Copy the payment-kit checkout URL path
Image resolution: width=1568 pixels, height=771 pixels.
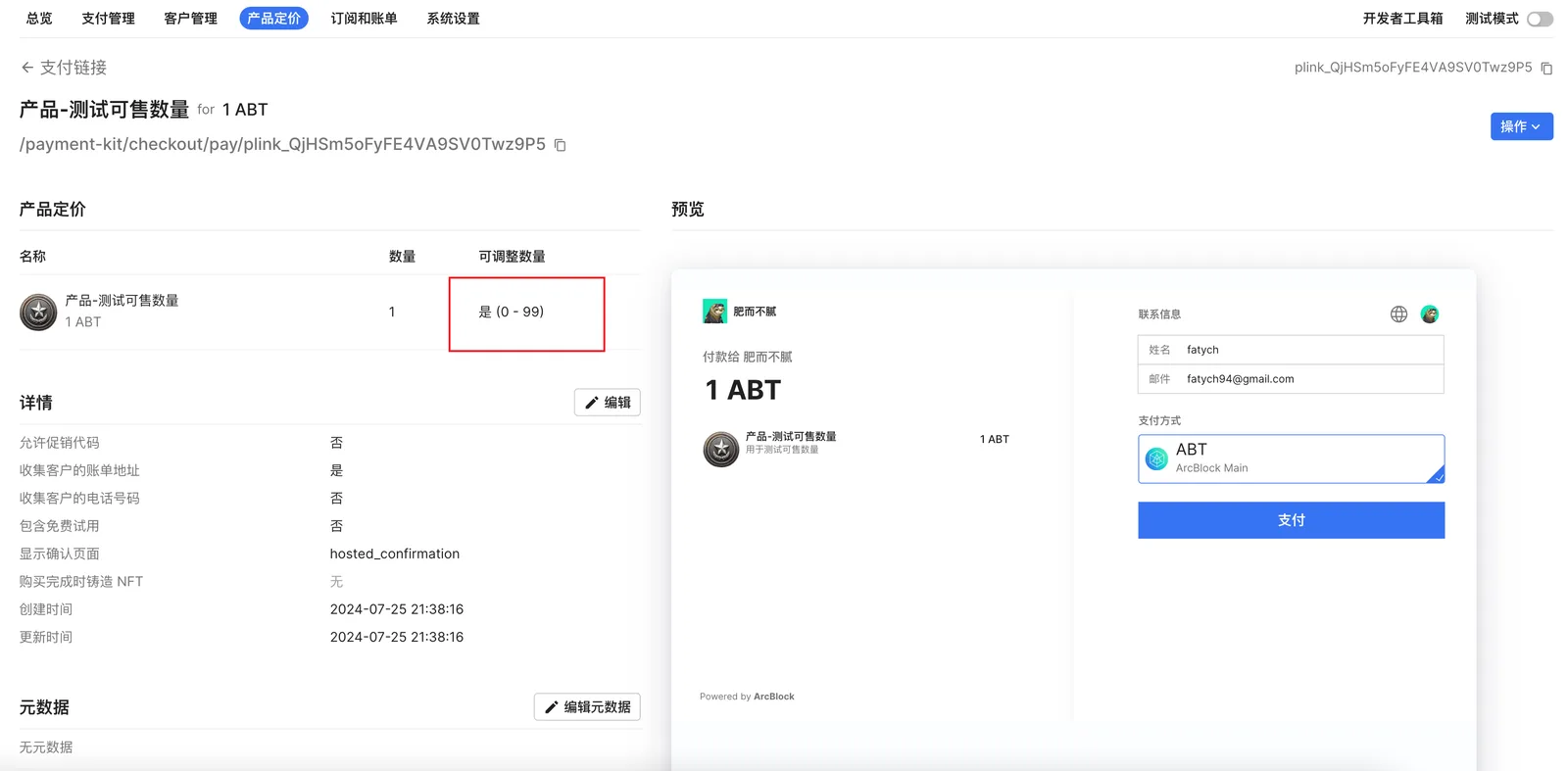pos(561,145)
